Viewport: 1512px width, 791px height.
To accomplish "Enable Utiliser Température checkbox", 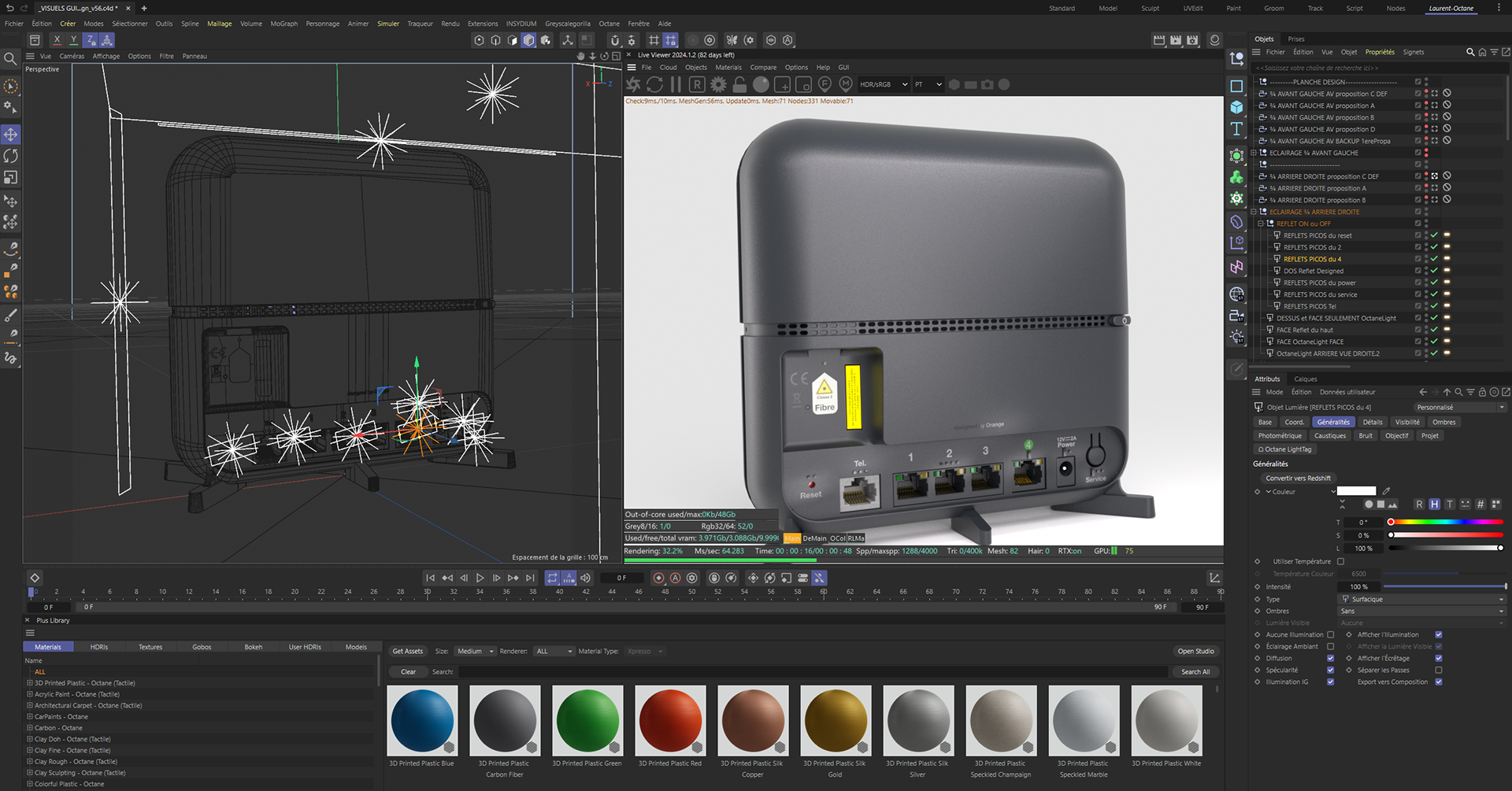I will coord(1340,561).
